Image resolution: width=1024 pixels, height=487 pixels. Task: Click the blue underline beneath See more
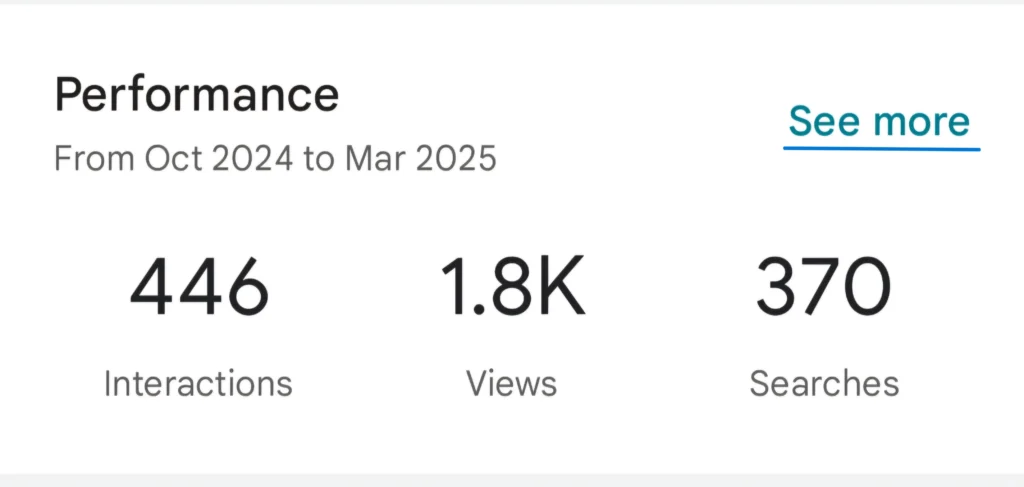pos(881,148)
